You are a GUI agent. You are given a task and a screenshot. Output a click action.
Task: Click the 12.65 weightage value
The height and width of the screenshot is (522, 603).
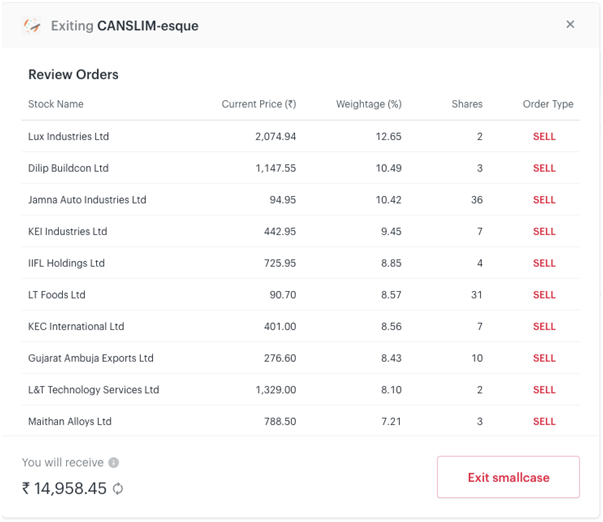388,137
